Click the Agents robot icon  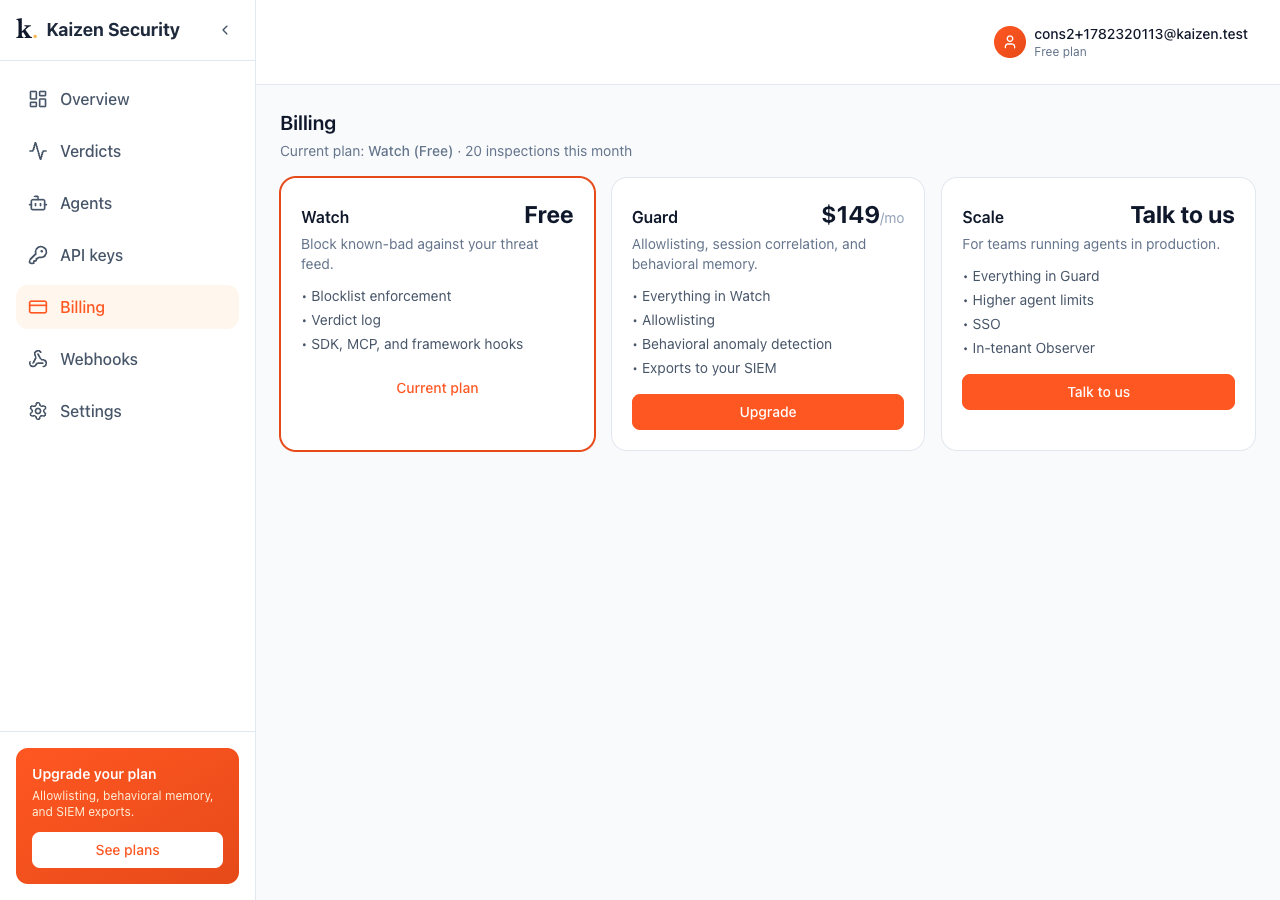(38, 203)
